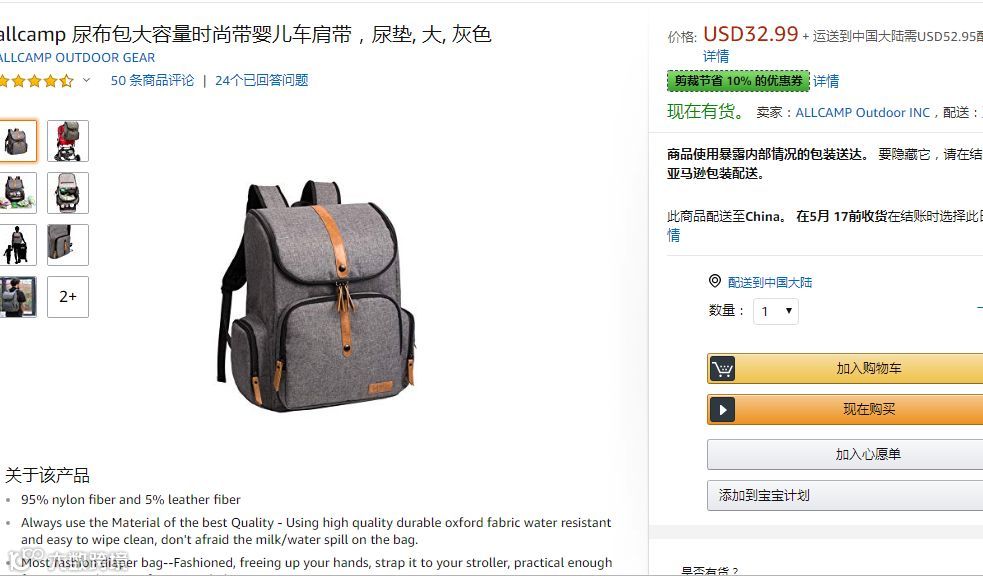Click the location pin icon beside 配送到中国大陆
The height and width of the screenshot is (579, 983).
tap(715, 281)
